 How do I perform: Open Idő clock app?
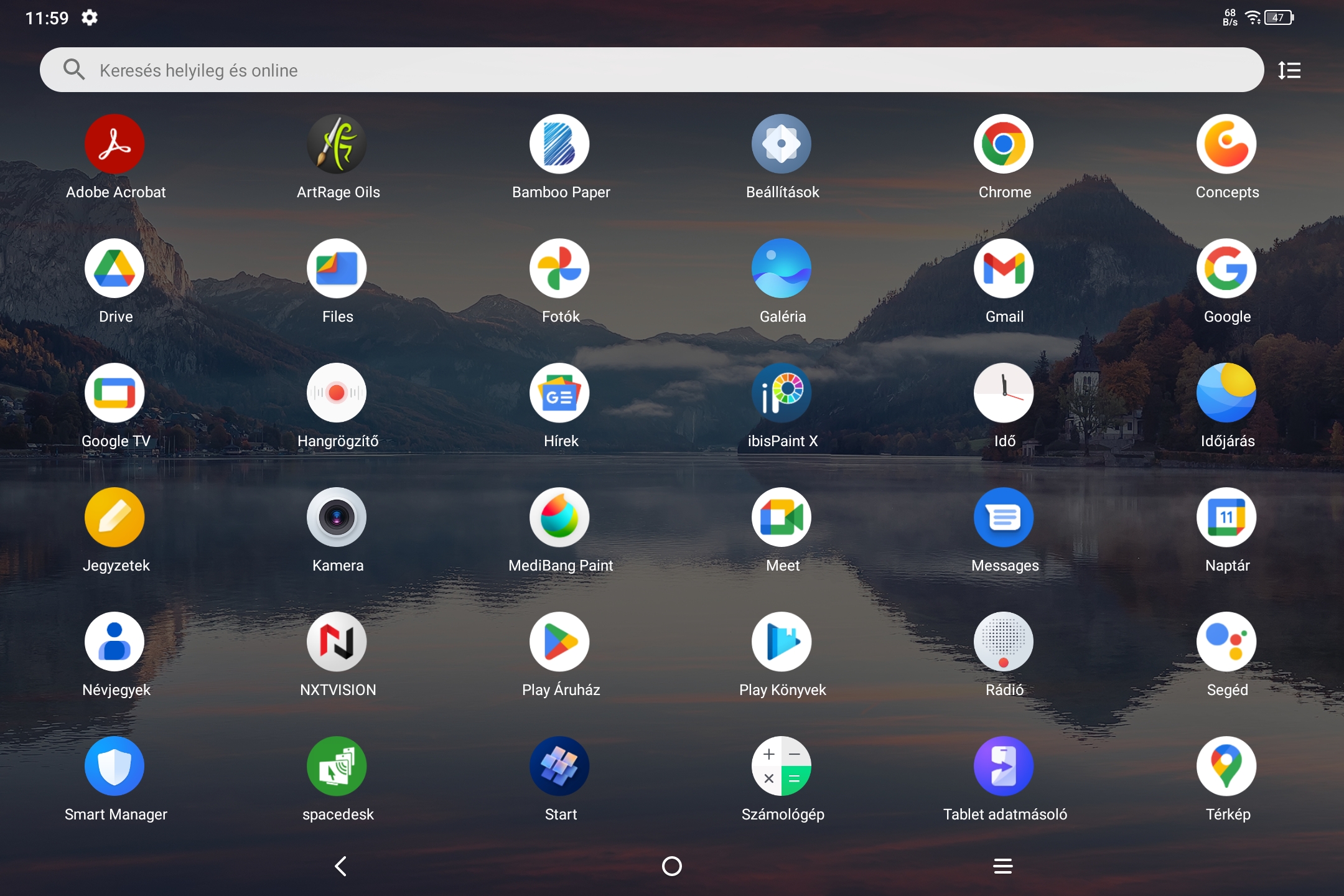tap(1004, 393)
